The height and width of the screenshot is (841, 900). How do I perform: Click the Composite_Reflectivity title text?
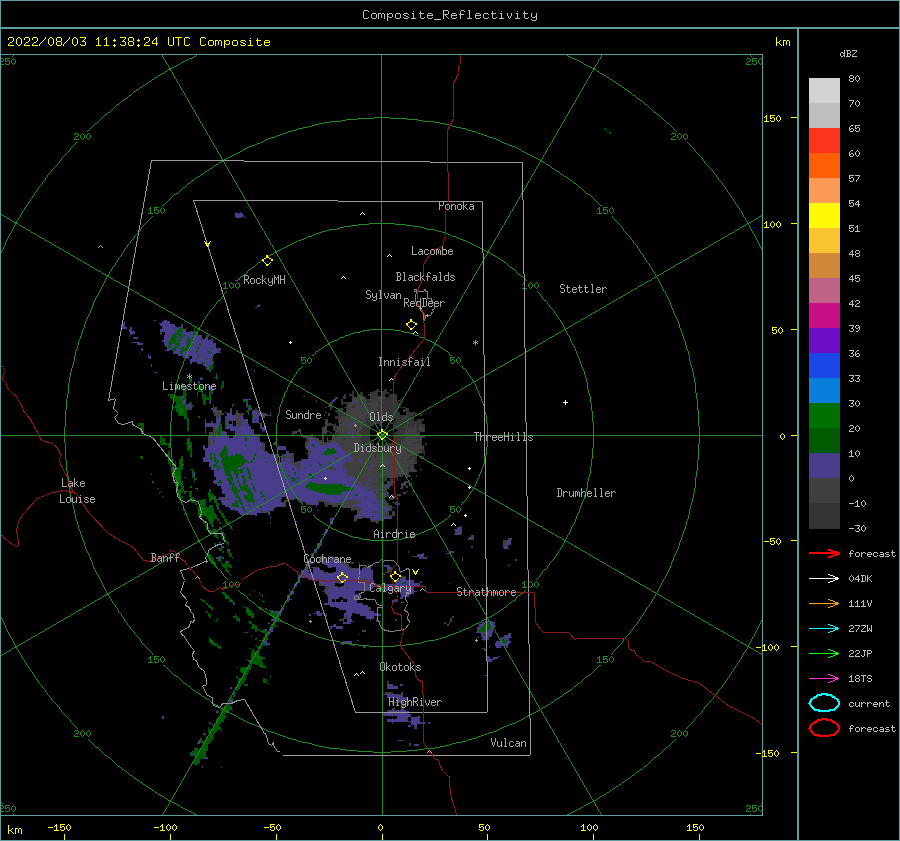(x=450, y=15)
